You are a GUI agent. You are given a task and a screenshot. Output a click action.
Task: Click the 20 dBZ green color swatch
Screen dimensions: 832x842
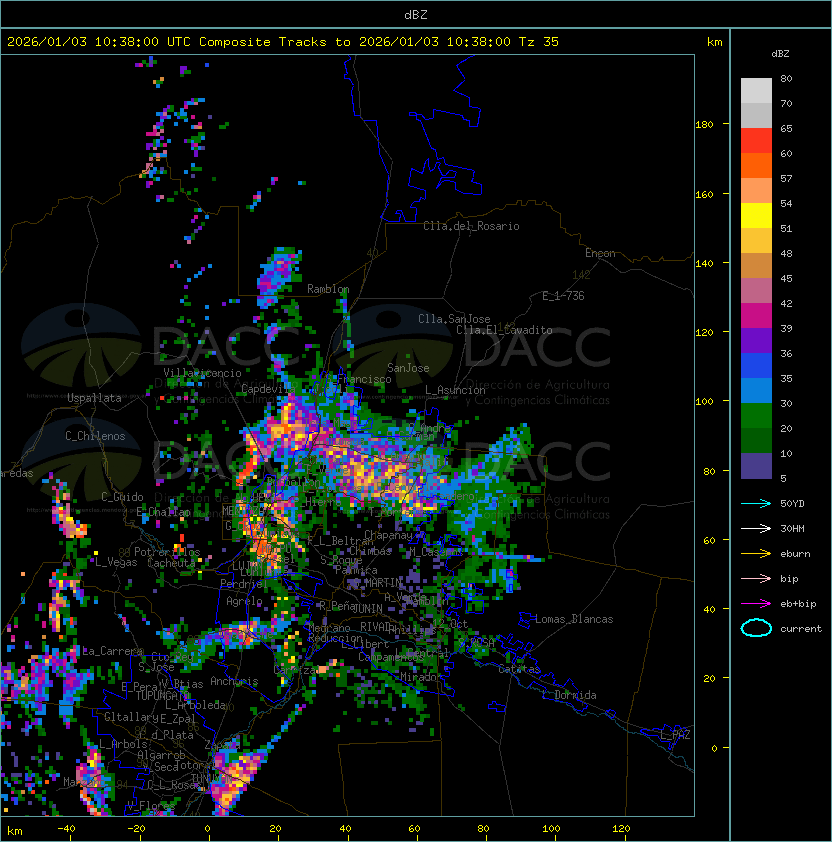756,440
